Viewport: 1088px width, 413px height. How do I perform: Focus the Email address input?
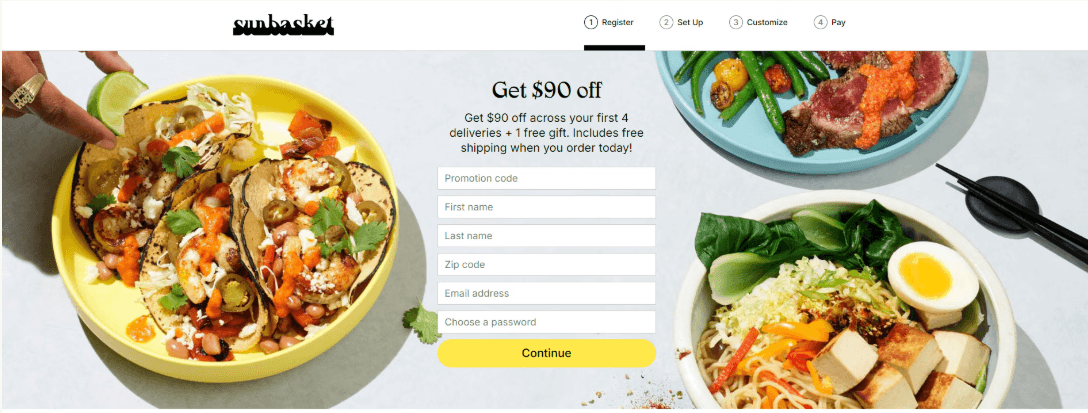pos(546,293)
